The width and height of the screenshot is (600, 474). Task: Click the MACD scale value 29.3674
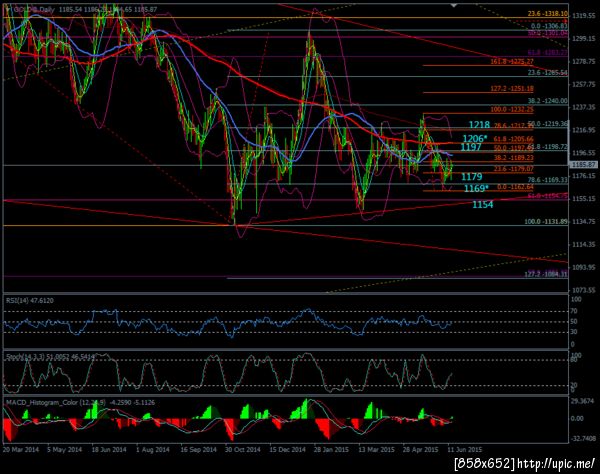click(582, 401)
